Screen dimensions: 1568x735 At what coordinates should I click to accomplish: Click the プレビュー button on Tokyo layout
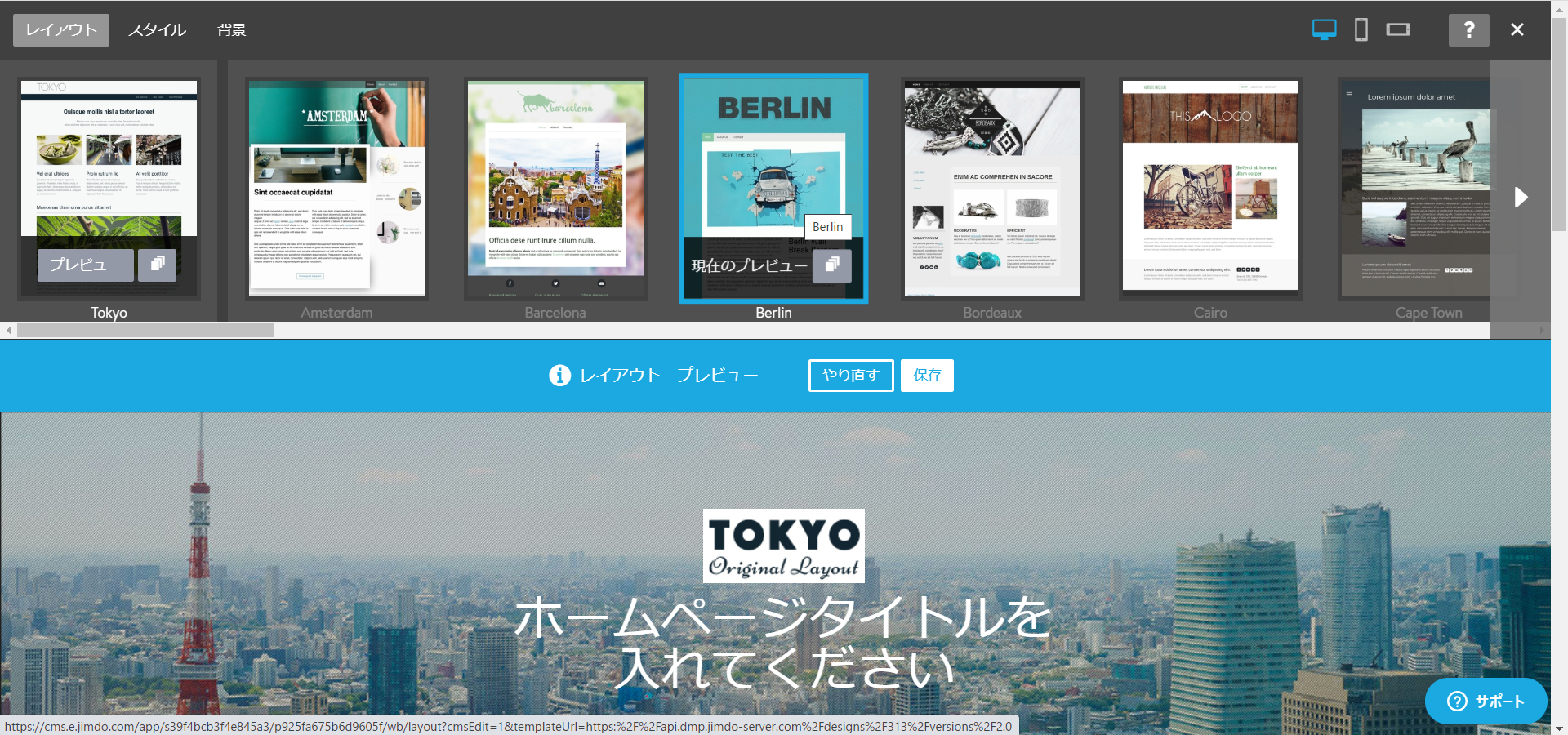point(86,265)
